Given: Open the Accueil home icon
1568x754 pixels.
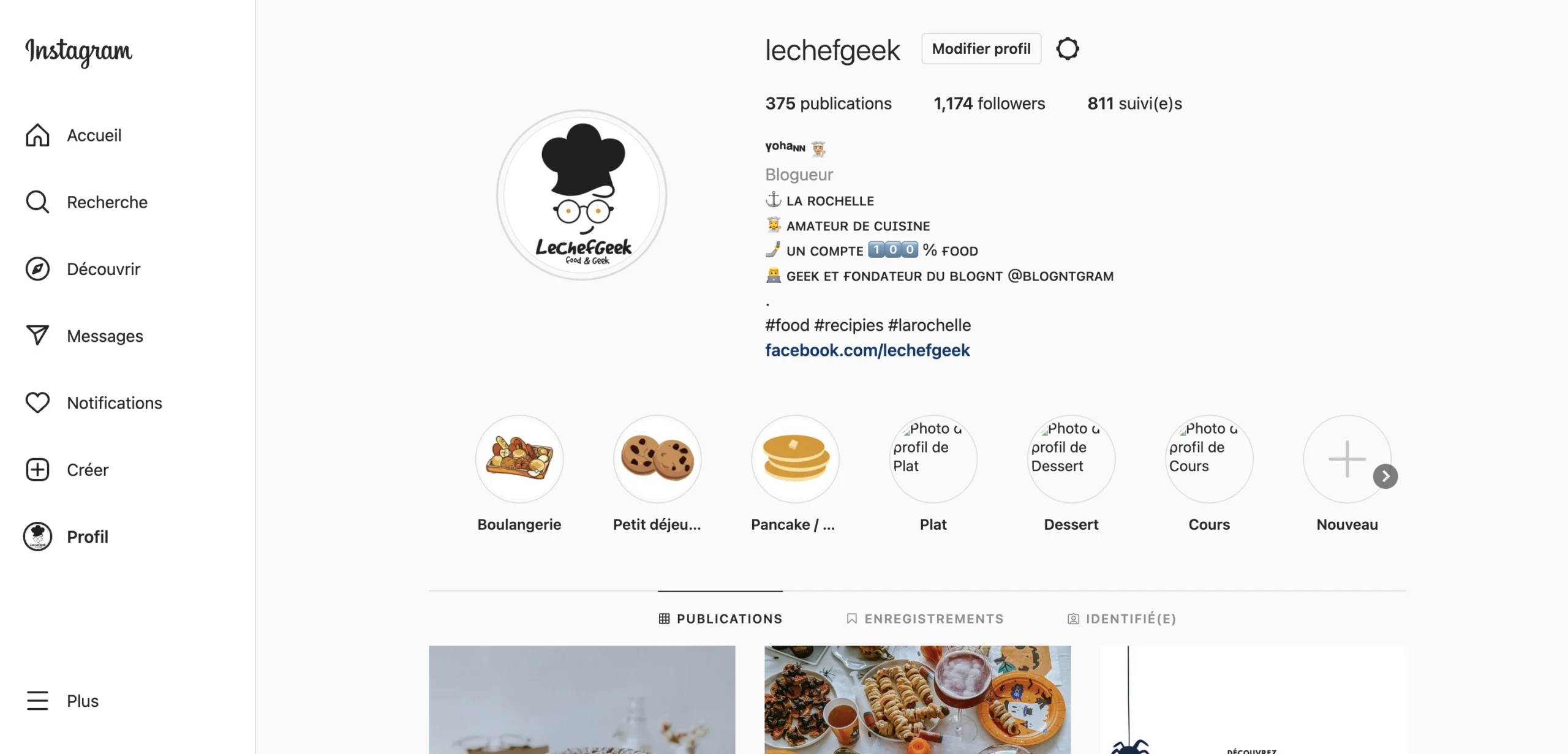Looking at the screenshot, I should 37,135.
